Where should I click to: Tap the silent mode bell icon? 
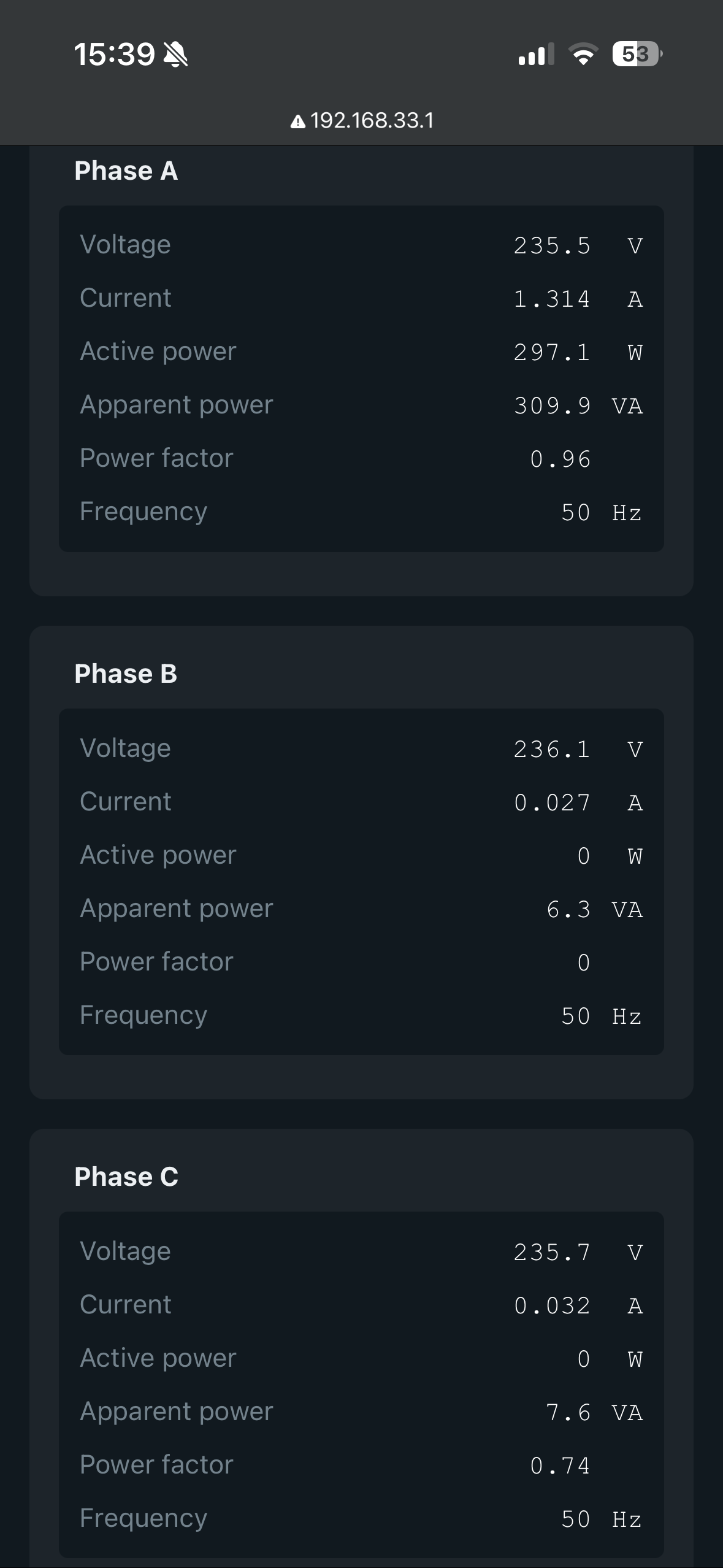[x=176, y=55]
